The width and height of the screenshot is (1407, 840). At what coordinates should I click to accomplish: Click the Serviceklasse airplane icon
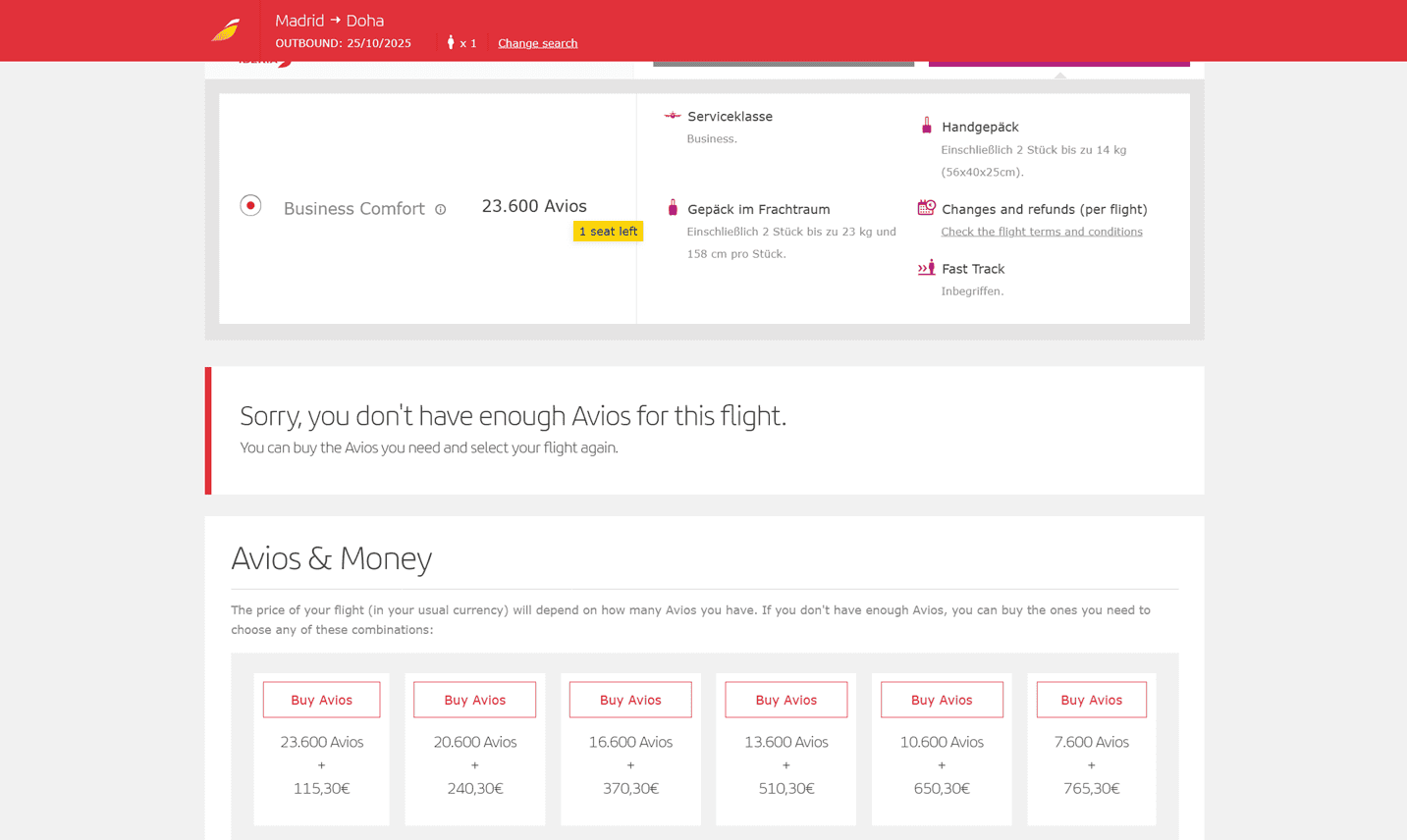coord(673,116)
